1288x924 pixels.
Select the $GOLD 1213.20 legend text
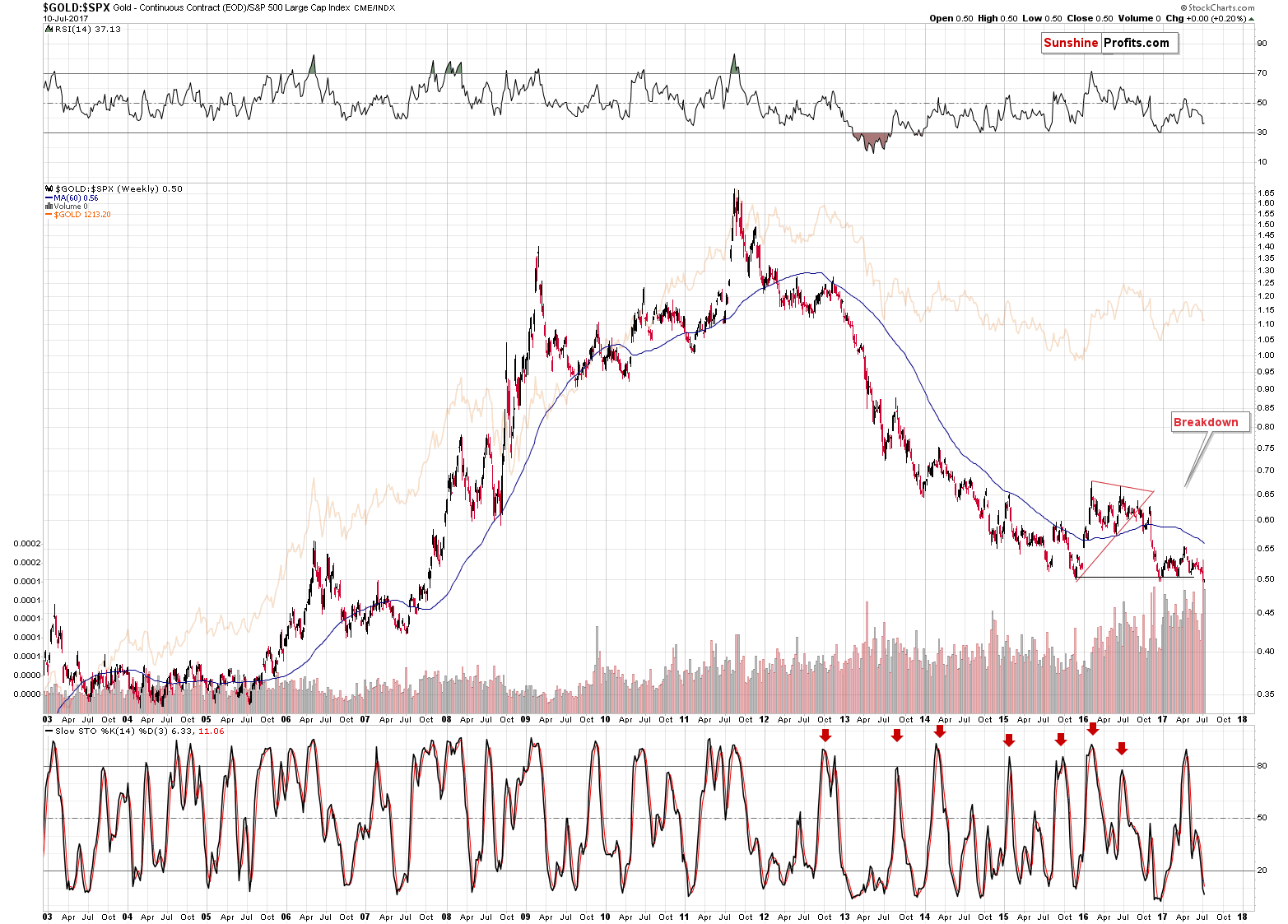coord(82,214)
